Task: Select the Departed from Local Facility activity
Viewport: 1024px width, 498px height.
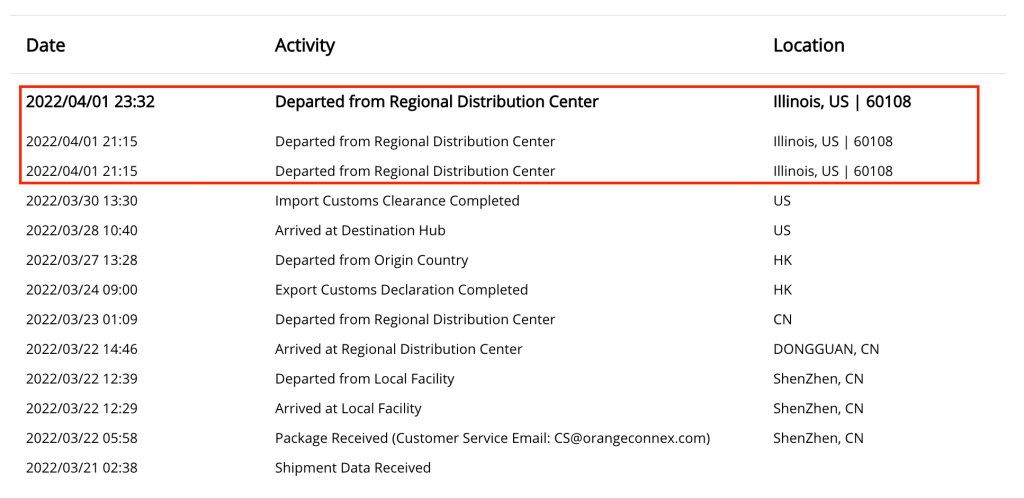Action: [364, 379]
